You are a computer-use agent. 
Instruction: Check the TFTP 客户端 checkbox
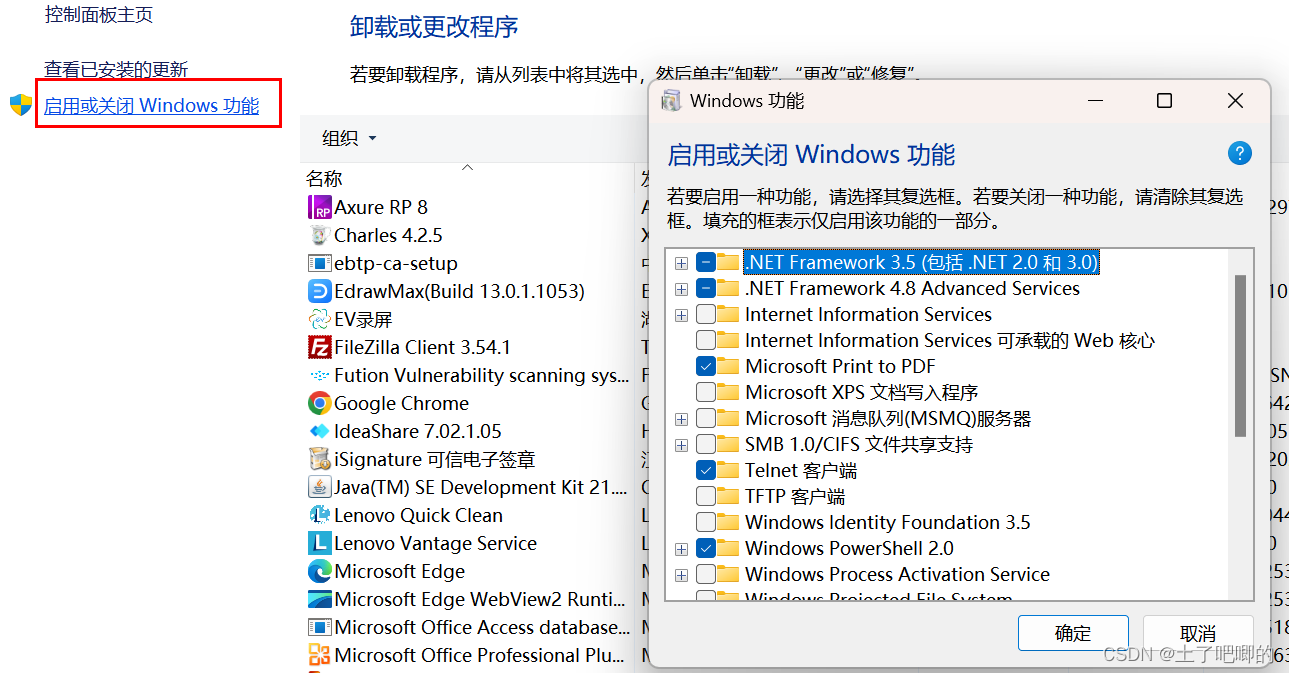pyautogui.click(x=705, y=496)
